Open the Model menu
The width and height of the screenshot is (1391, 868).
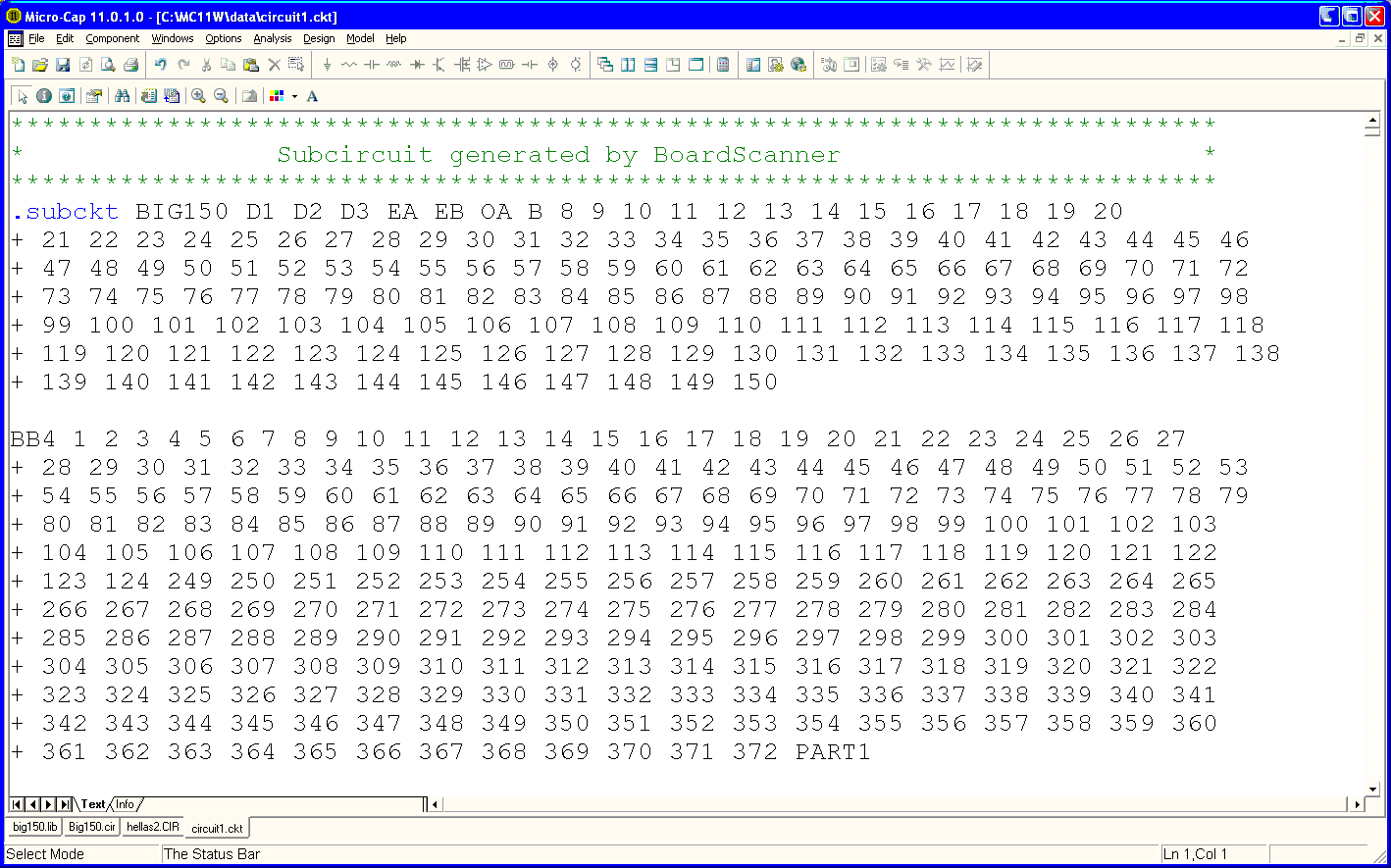pos(360,38)
